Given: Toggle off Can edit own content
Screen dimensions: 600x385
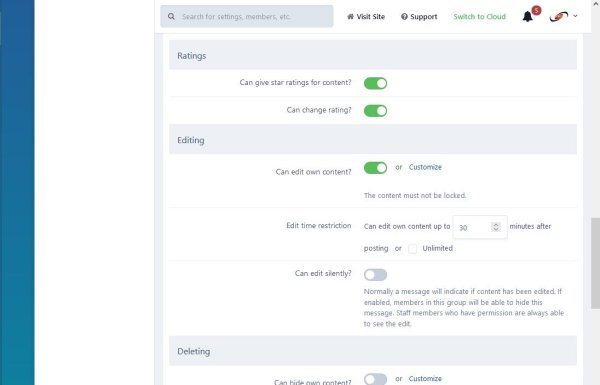Looking at the screenshot, I should [375, 168].
